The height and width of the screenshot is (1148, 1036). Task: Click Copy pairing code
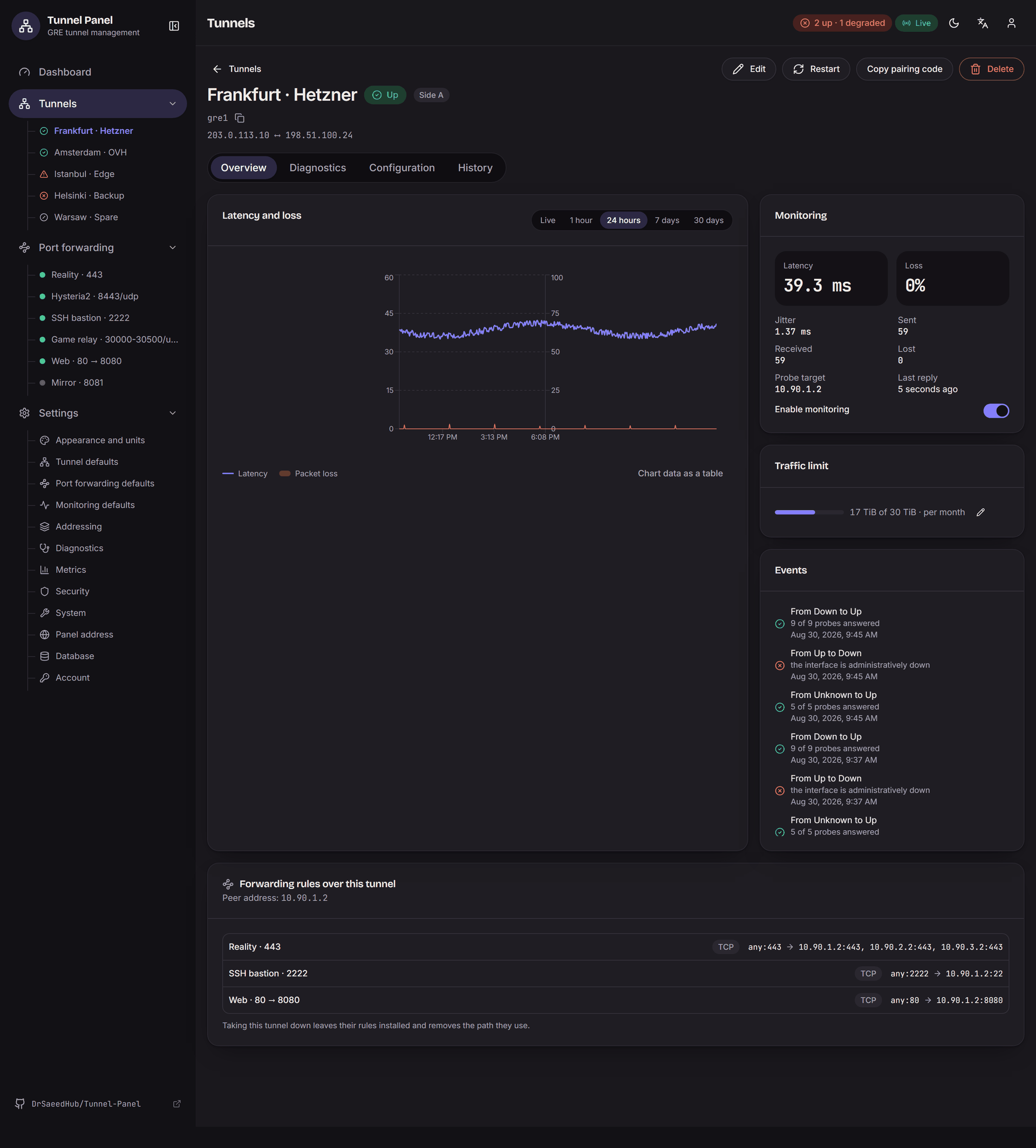click(904, 69)
